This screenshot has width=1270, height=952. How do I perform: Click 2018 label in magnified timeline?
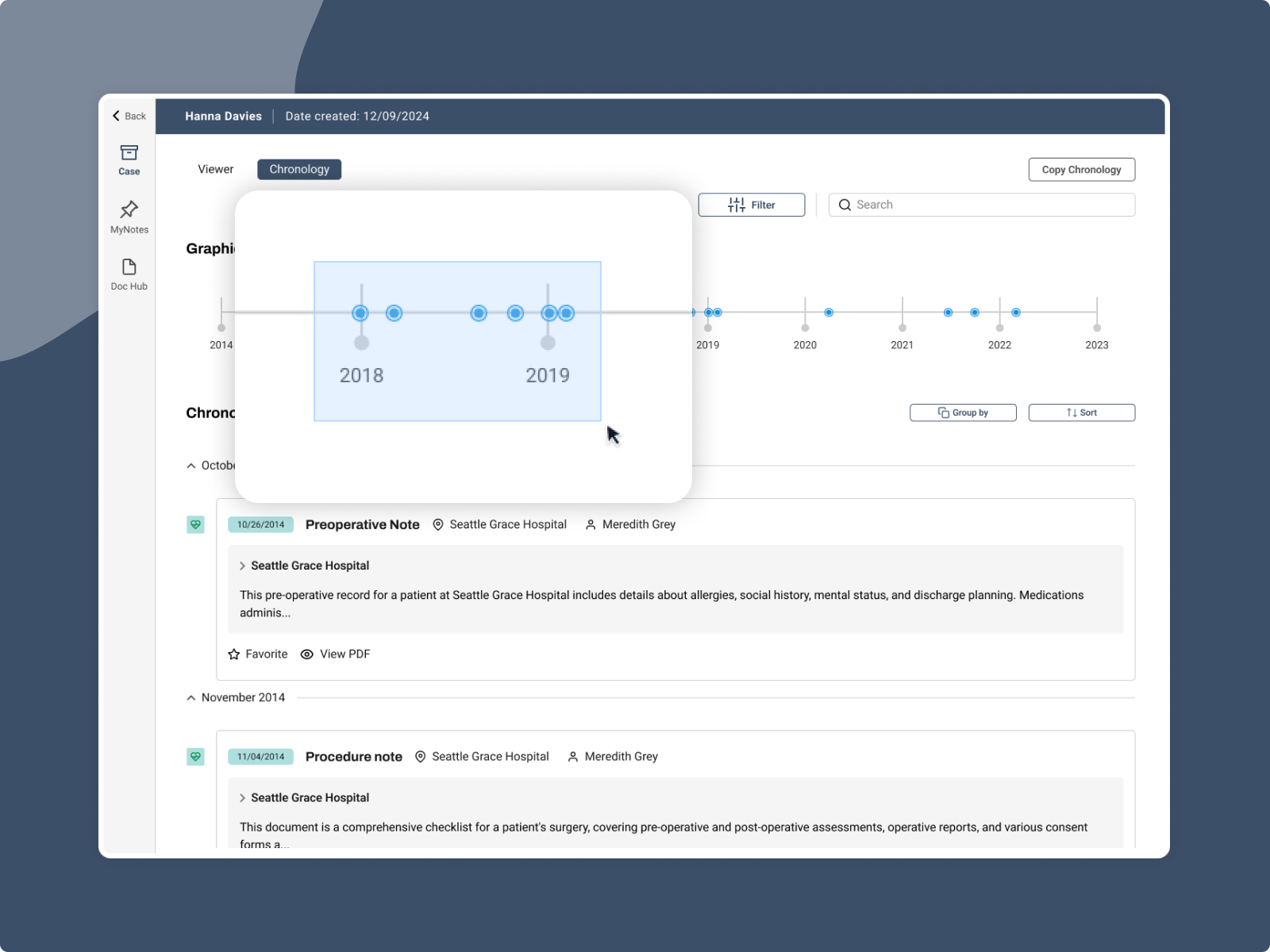coord(361,375)
